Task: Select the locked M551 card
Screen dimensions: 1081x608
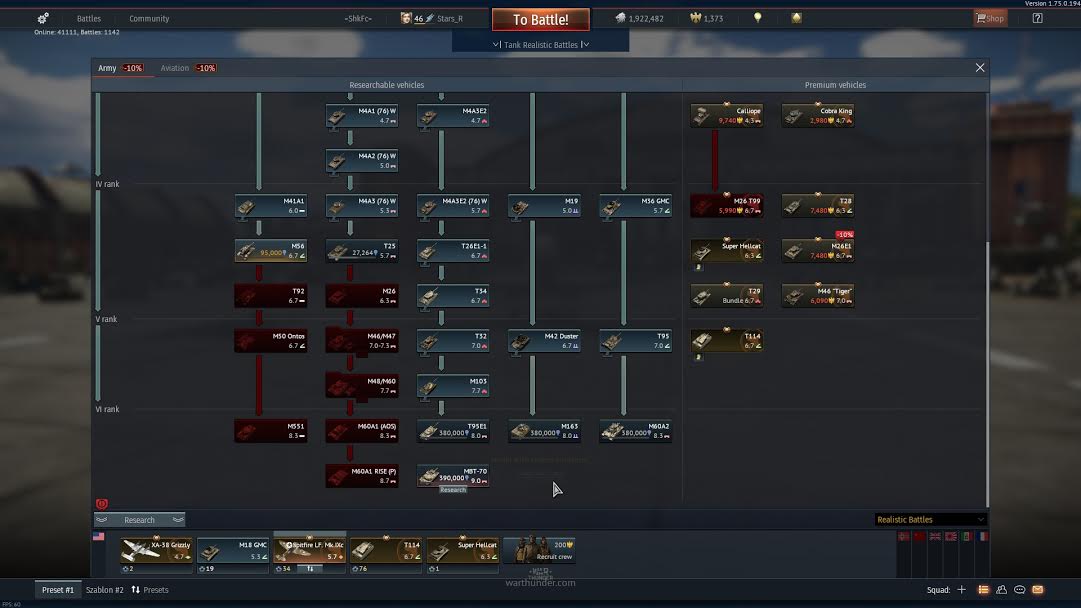Action: (x=270, y=431)
